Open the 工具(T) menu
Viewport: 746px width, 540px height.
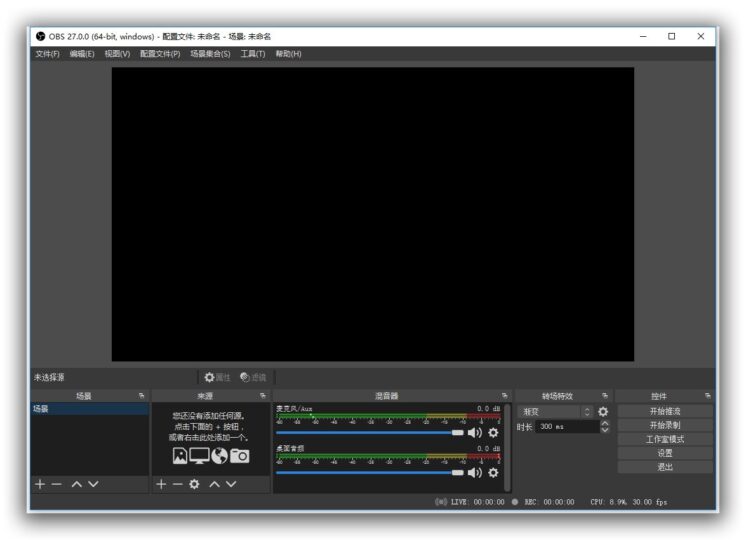pos(253,54)
